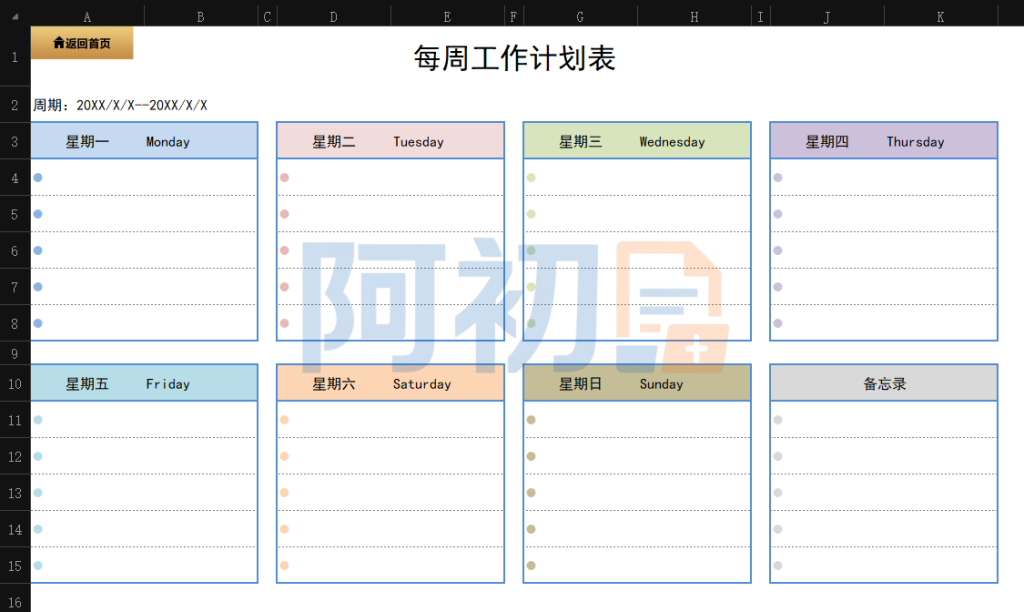
Task: Click Thursday's first task line in row 4
Action: click(884, 178)
